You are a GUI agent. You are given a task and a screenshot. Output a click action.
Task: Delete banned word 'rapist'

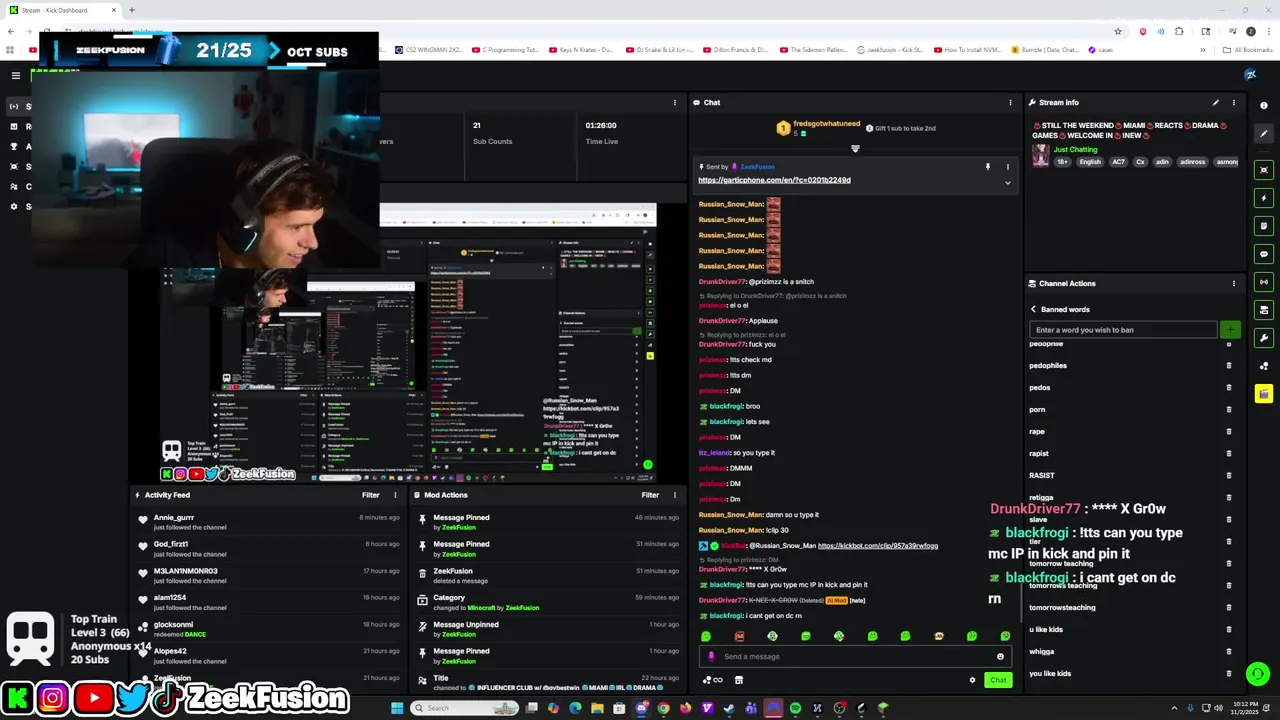click(1229, 453)
